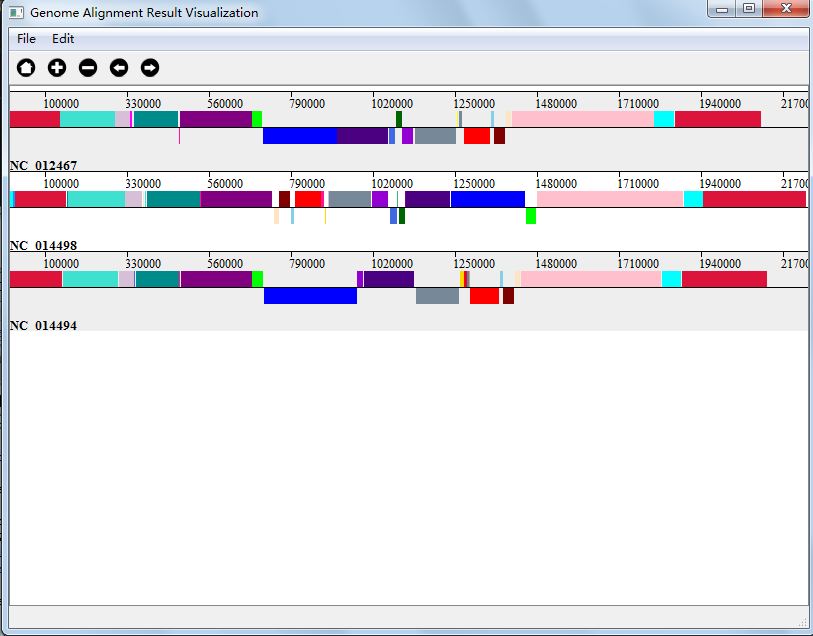Click the "790000" ruler label of the top track
Image resolution: width=813 pixels, height=636 pixels.
click(307, 104)
